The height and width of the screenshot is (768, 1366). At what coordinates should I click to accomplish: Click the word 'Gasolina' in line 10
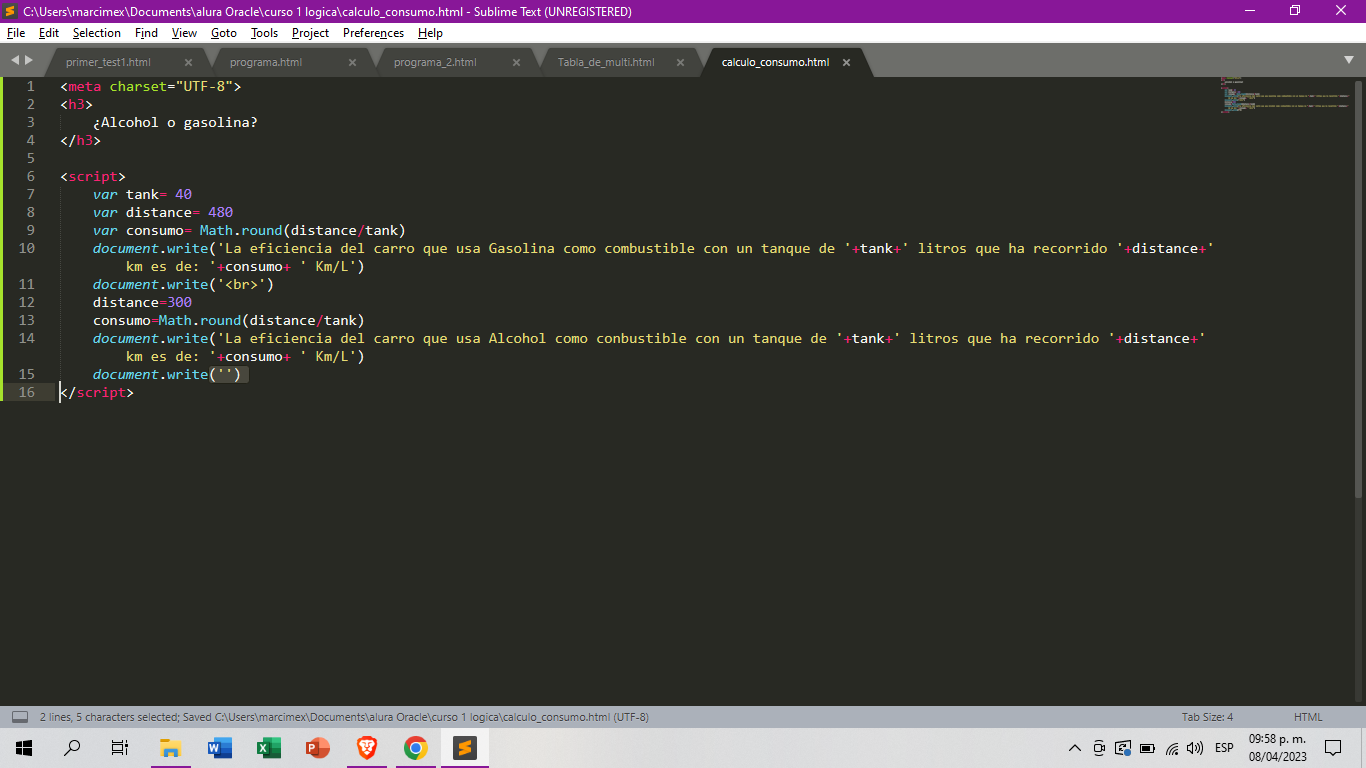[521, 248]
